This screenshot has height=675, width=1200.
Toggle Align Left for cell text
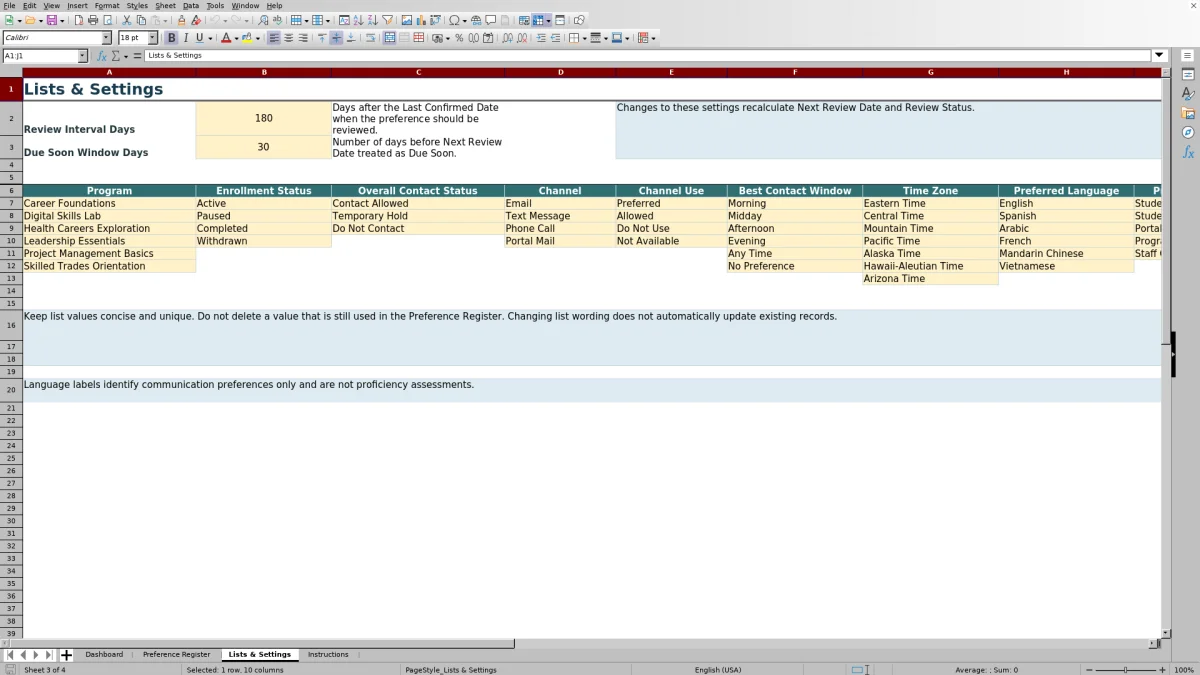[x=273, y=38]
